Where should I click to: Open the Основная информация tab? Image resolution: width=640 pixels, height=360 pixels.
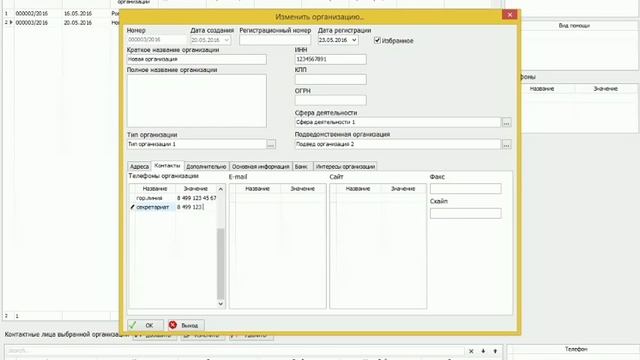point(260,167)
